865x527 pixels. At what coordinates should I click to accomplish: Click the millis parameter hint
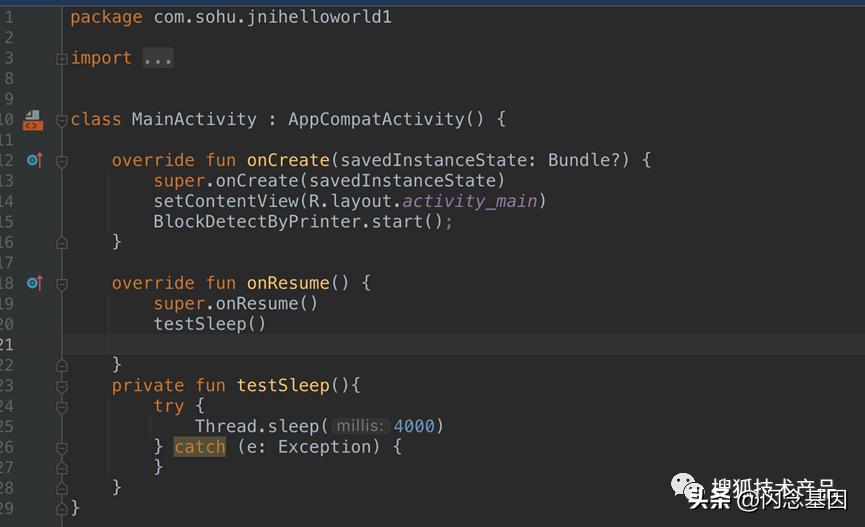pos(360,426)
